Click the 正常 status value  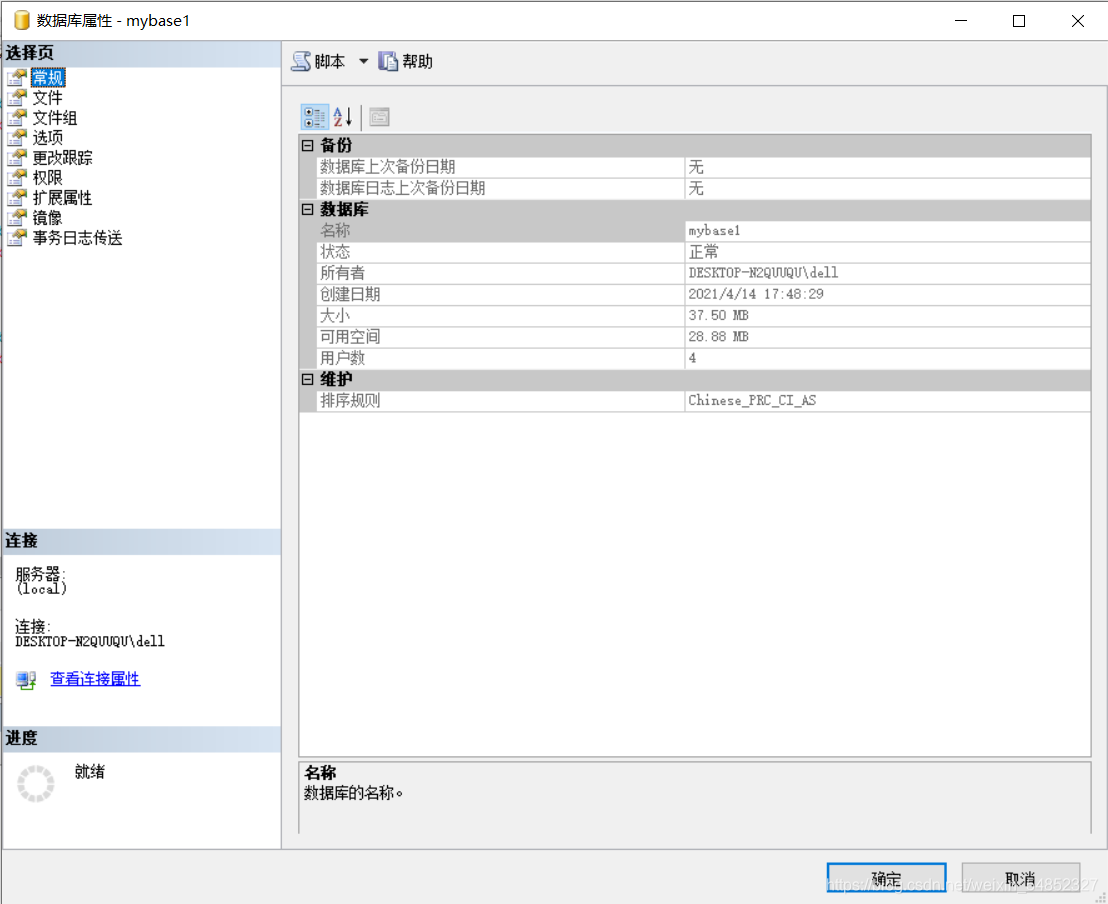click(704, 252)
